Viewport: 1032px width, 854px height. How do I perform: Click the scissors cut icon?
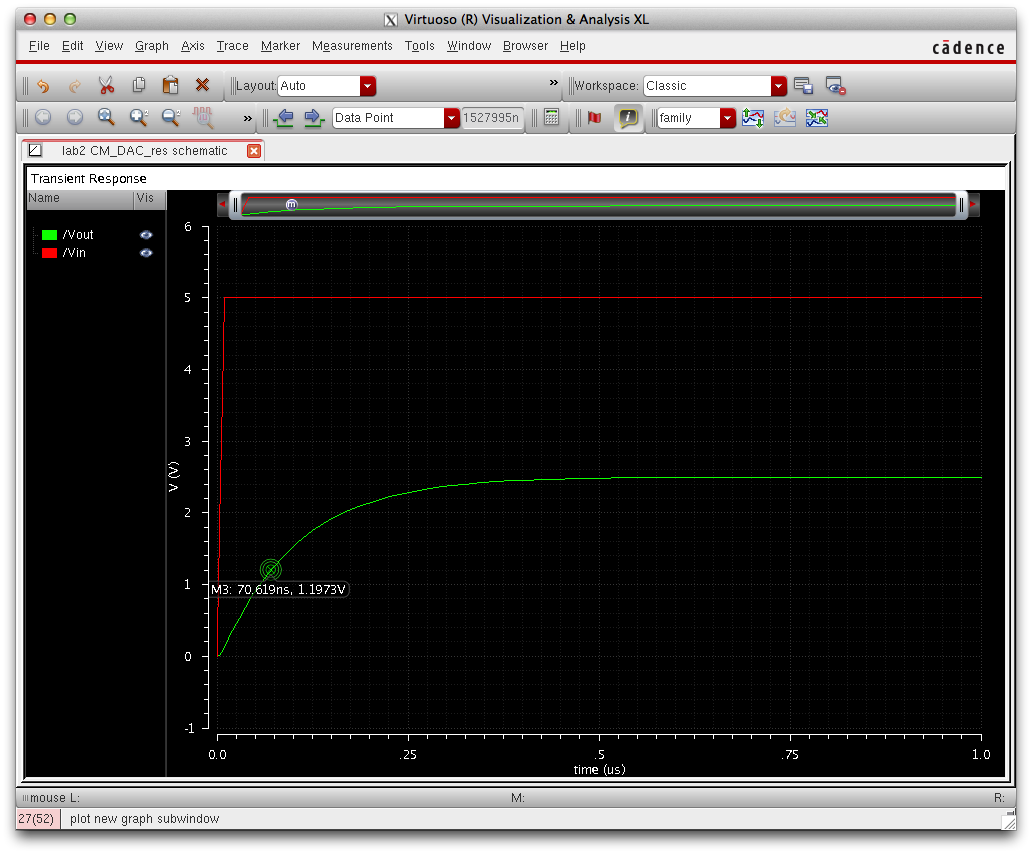106,86
